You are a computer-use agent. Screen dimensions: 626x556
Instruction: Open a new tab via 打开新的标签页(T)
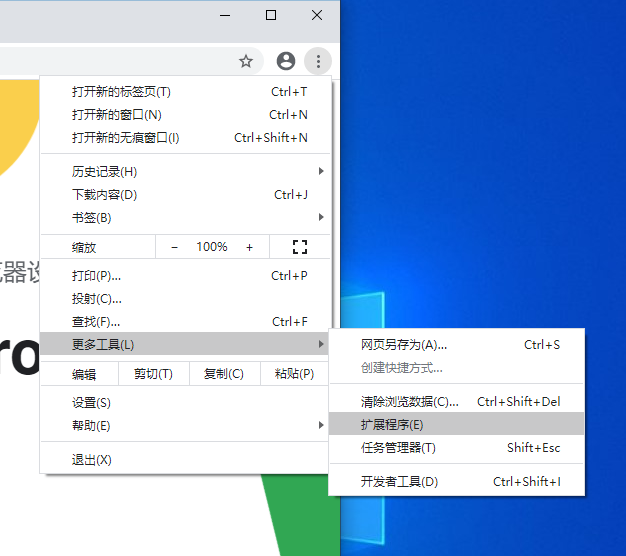coord(186,92)
